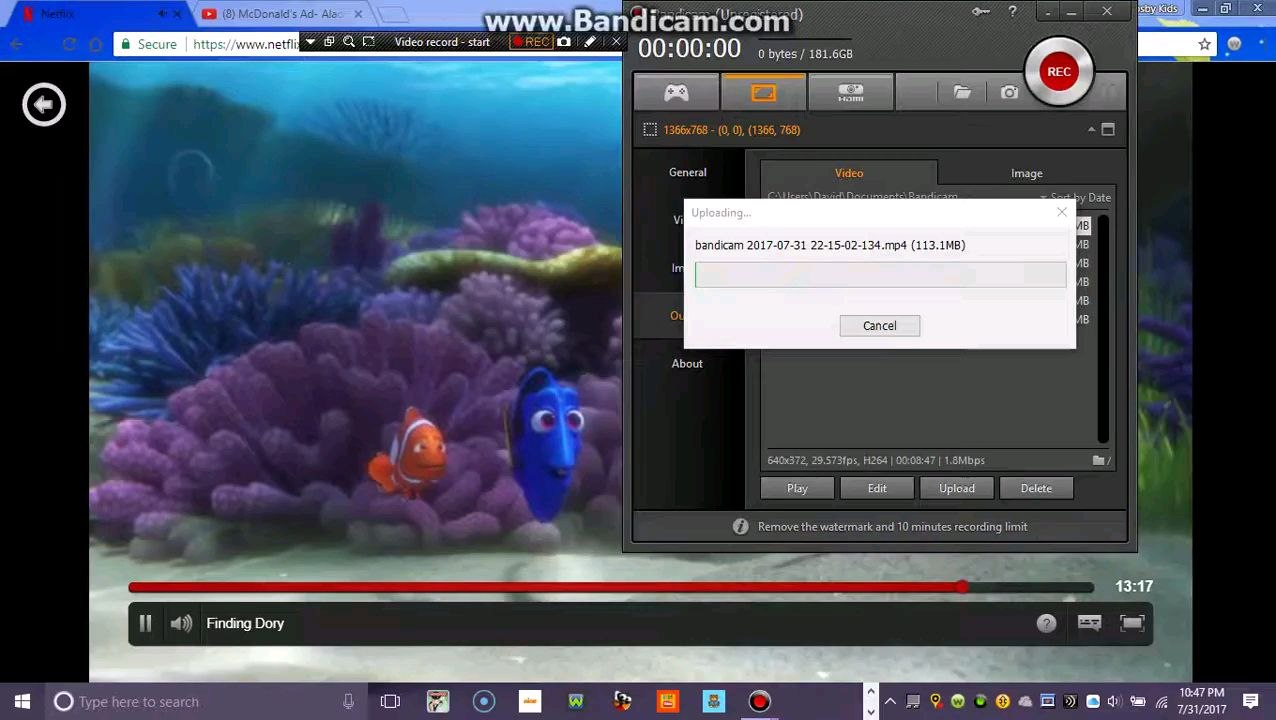Image resolution: width=1276 pixels, height=720 pixels.
Task: Click the overlay toolbar REC button
Action: (530, 42)
